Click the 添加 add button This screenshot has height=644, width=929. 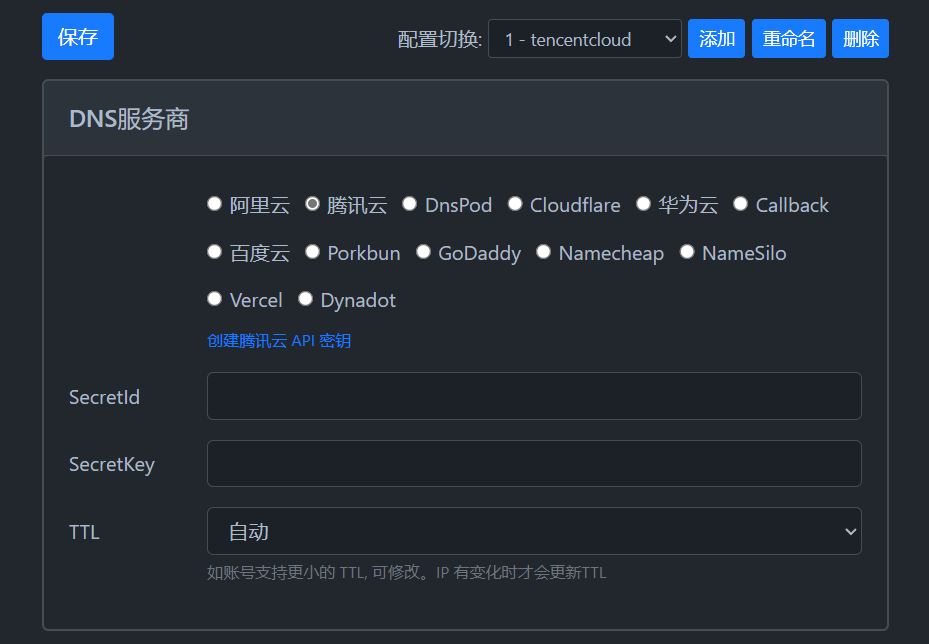point(716,39)
